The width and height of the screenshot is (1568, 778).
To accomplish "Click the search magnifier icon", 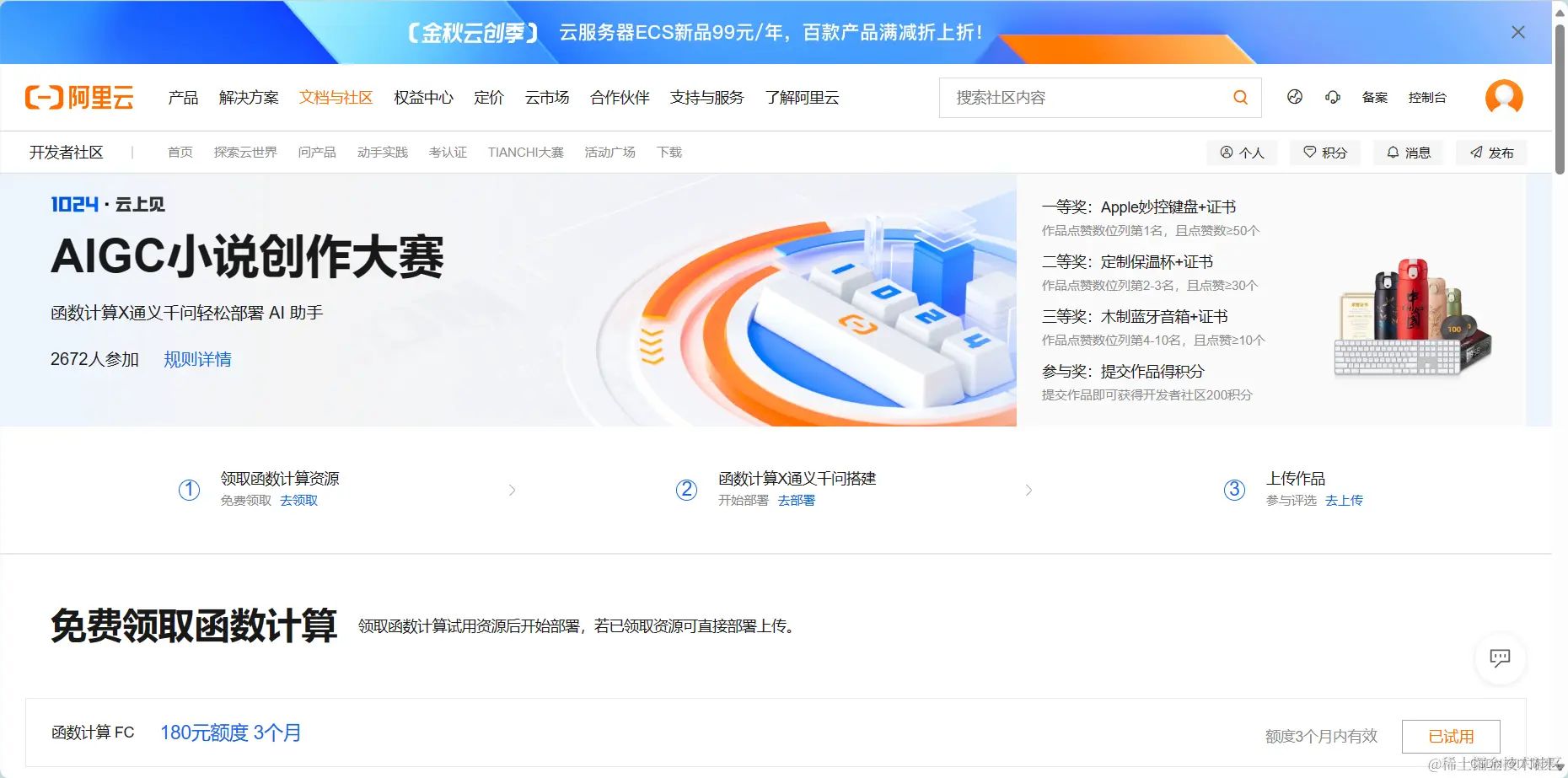I will tap(1239, 97).
